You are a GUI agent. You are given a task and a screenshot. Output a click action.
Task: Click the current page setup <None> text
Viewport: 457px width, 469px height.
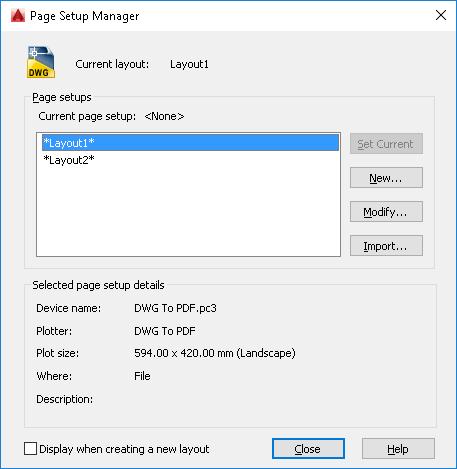click(x=164, y=116)
